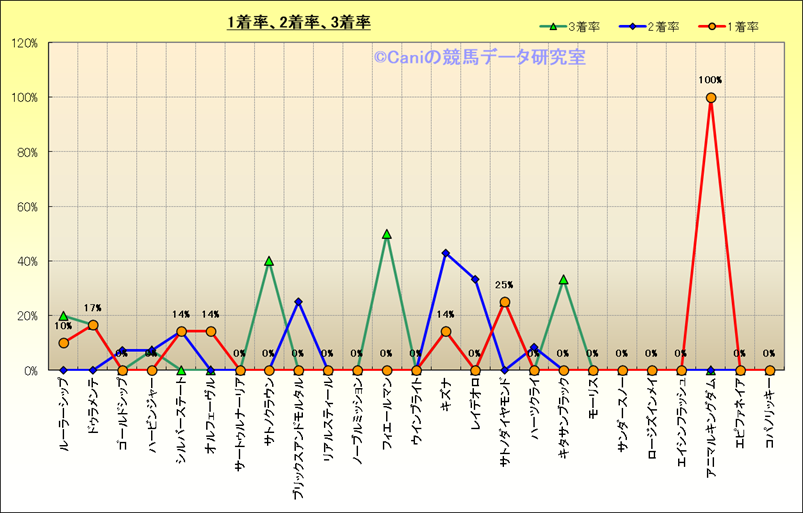The image size is (803, 513).
Task: Click the 14% data label above シルバーステート
Action: (181, 314)
